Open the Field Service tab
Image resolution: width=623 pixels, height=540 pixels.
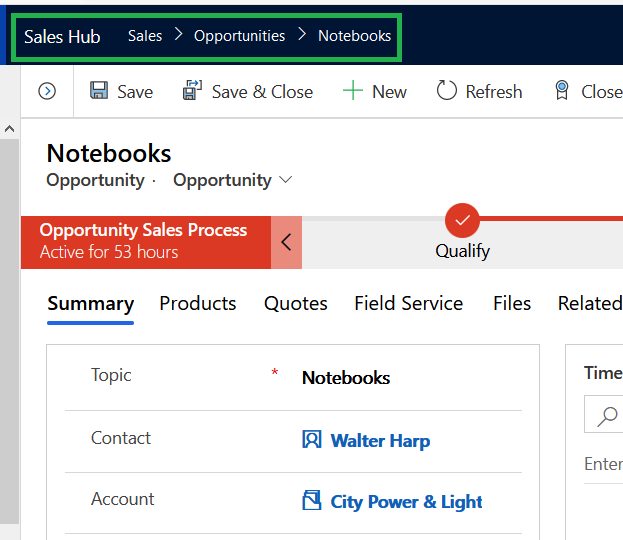[x=408, y=304]
